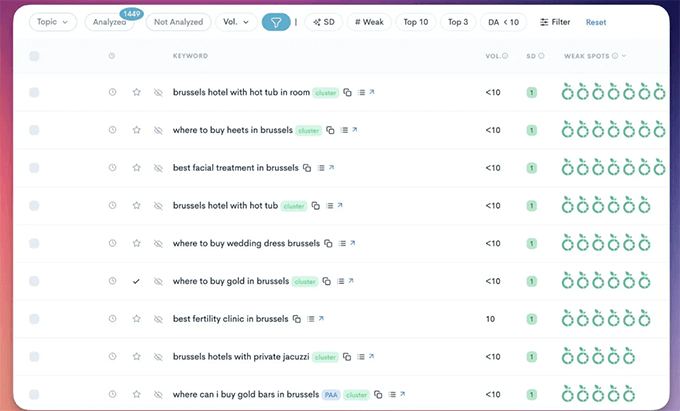
Task: Copy the 'brussels hotel with hot tub in room' keyword
Action: pyautogui.click(x=347, y=92)
